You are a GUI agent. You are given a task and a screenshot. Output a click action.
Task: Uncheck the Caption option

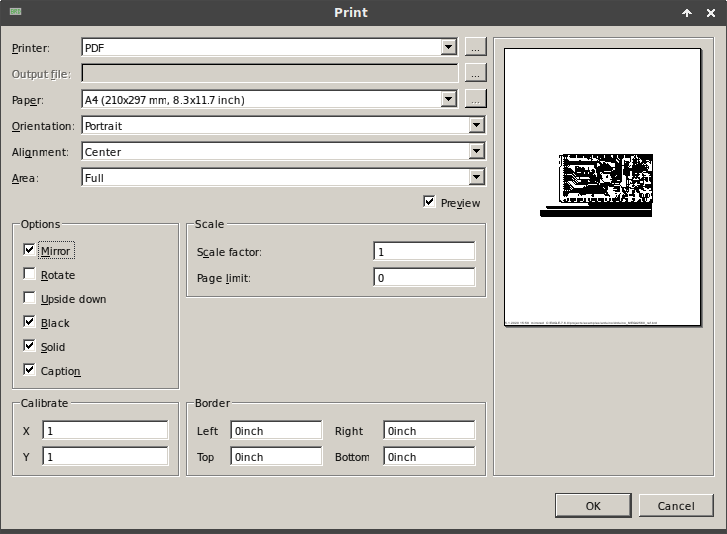point(30,370)
